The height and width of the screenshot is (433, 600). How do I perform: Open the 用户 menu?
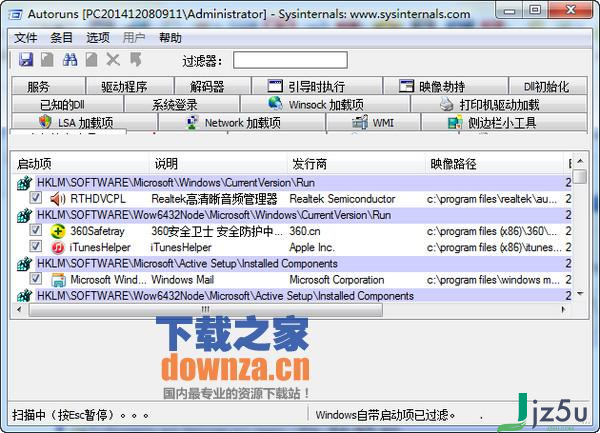134,38
